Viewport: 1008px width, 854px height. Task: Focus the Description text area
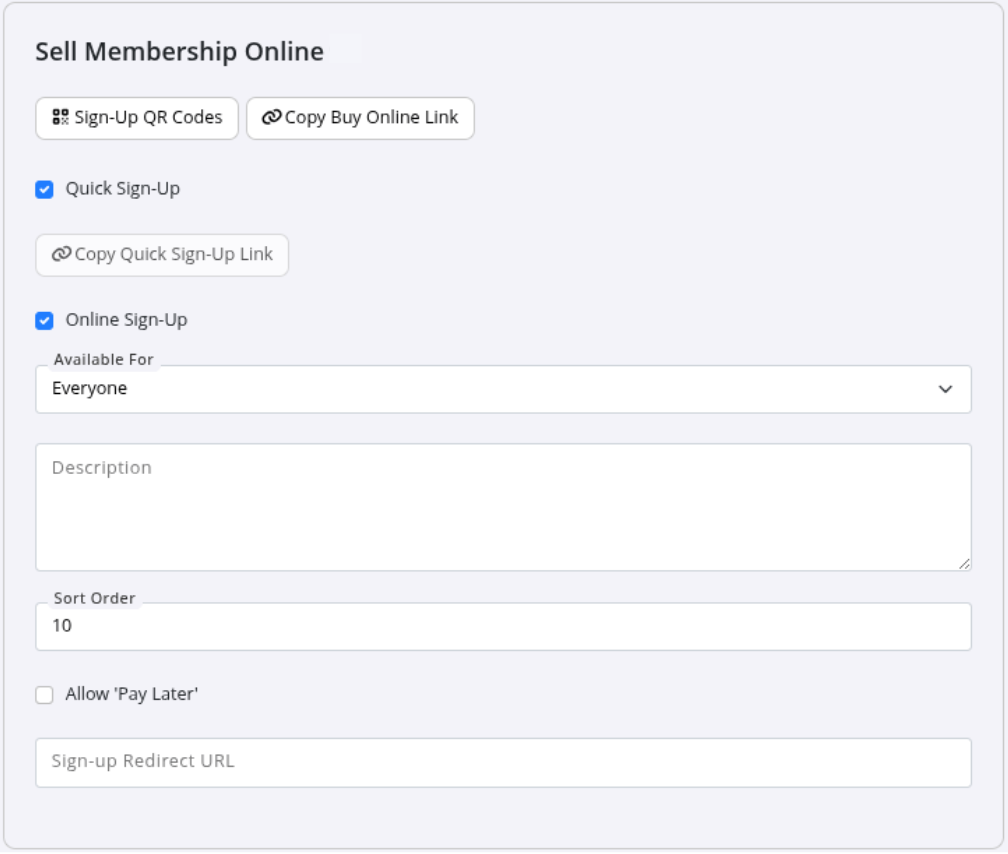pos(503,508)
